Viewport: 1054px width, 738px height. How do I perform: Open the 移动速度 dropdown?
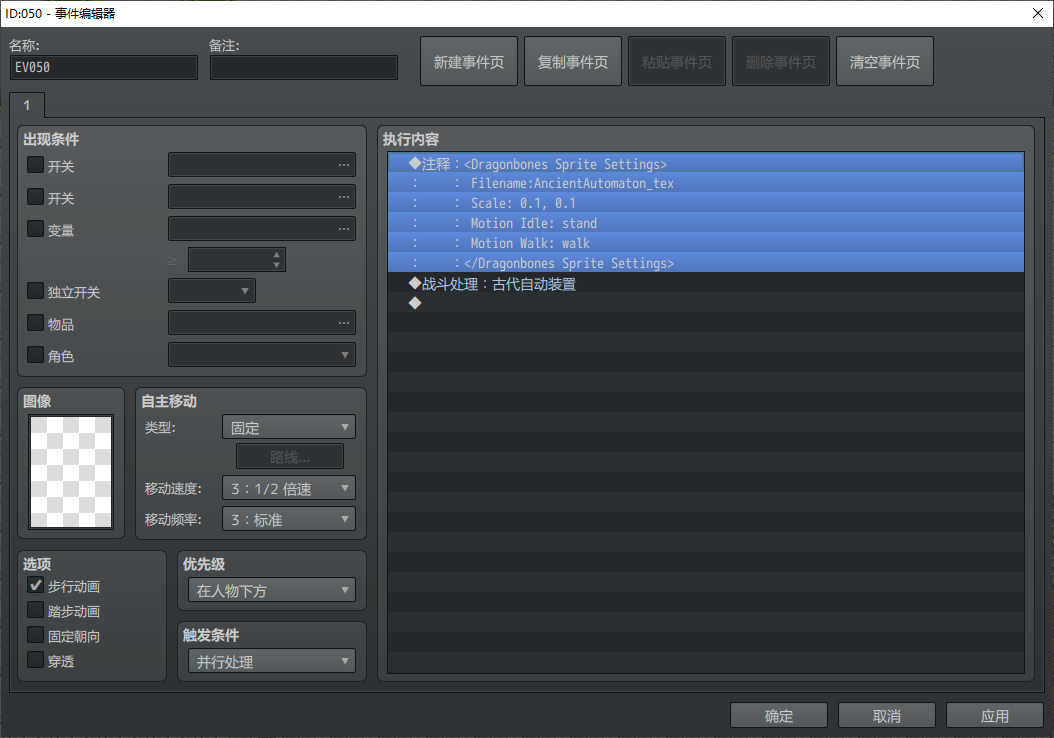point(288,488)
